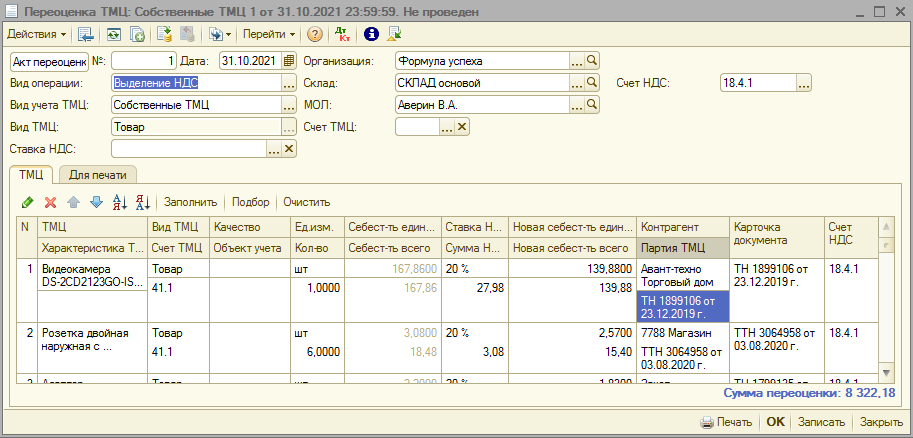This screenshot has height=438, width=913.
Task: Open the help question mark icon
Action: [x=315, y=34]
